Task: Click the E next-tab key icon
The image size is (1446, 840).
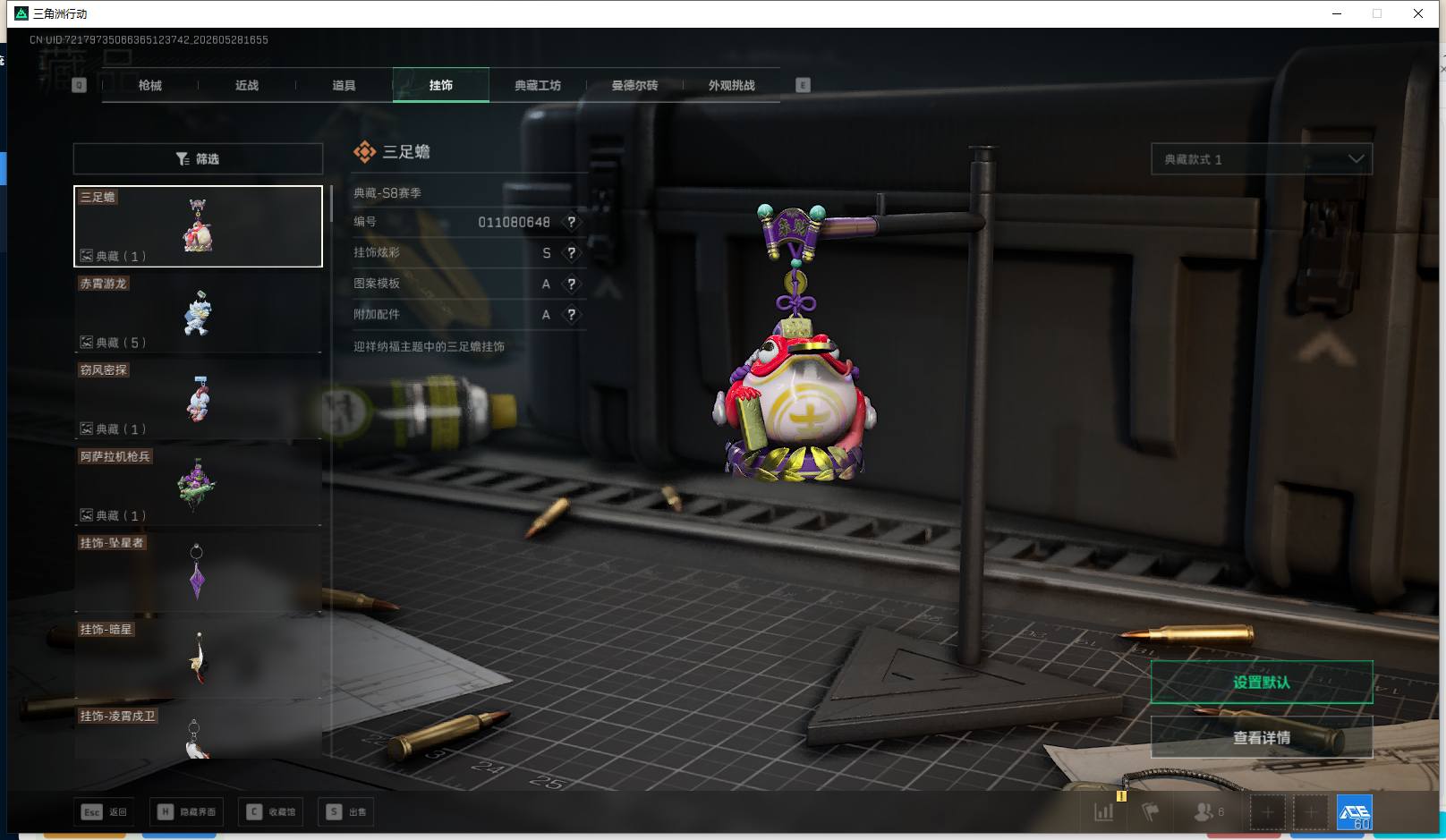Action: click(803, 85)
